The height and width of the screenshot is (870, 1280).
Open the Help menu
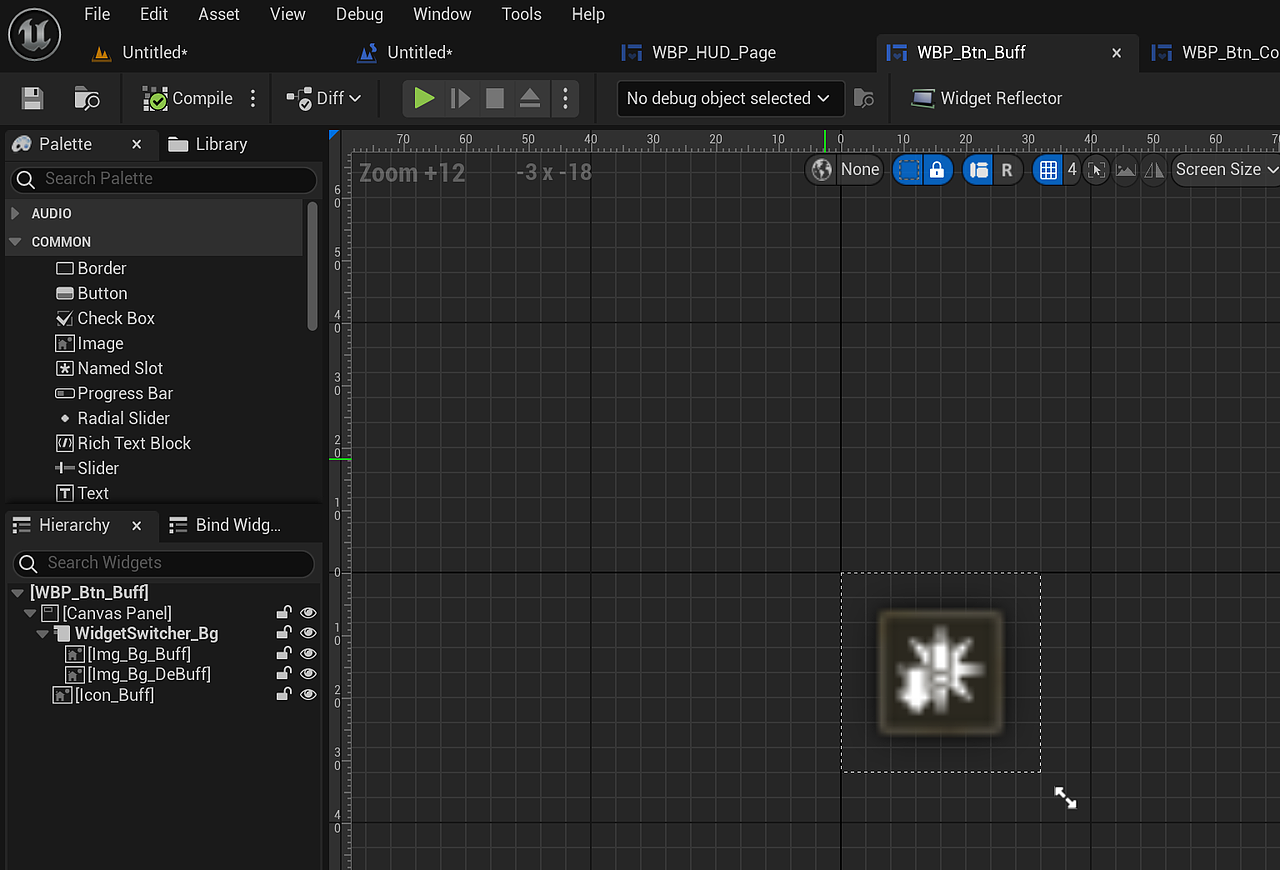(x=588, y=14)
